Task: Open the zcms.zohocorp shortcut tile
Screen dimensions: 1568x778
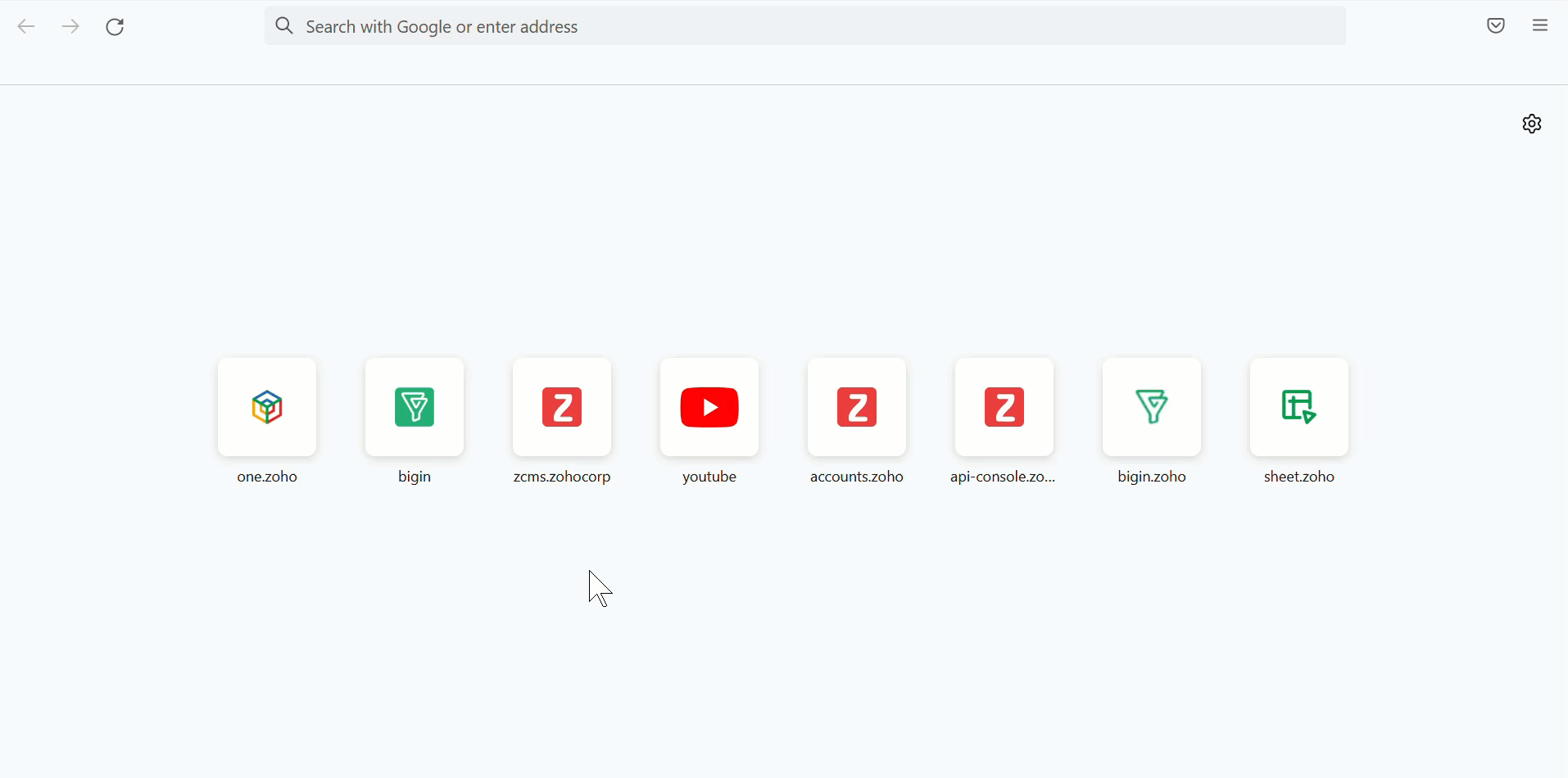Action: click(562, 407)
